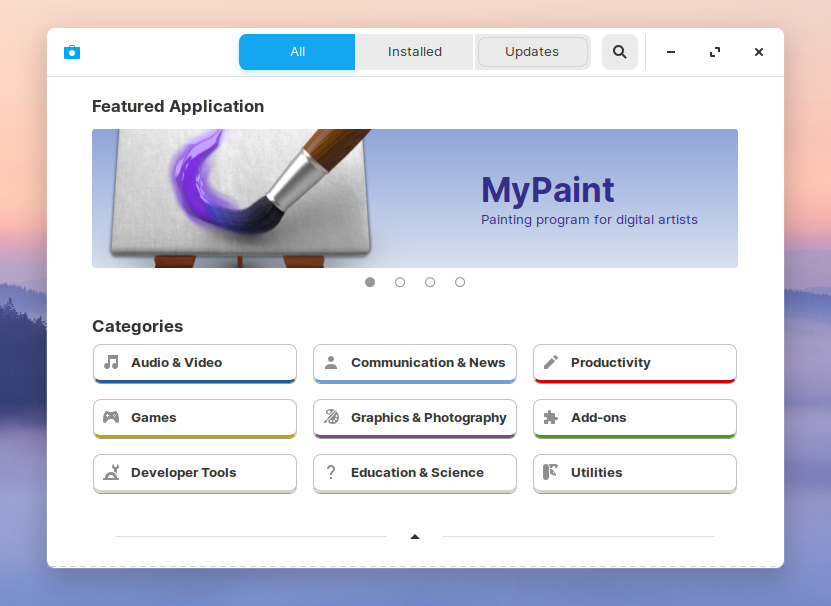Viewport: 831px width, 606px height.
Task: Collapse the panel with the bottom up arrow
Action: point(415,537)
